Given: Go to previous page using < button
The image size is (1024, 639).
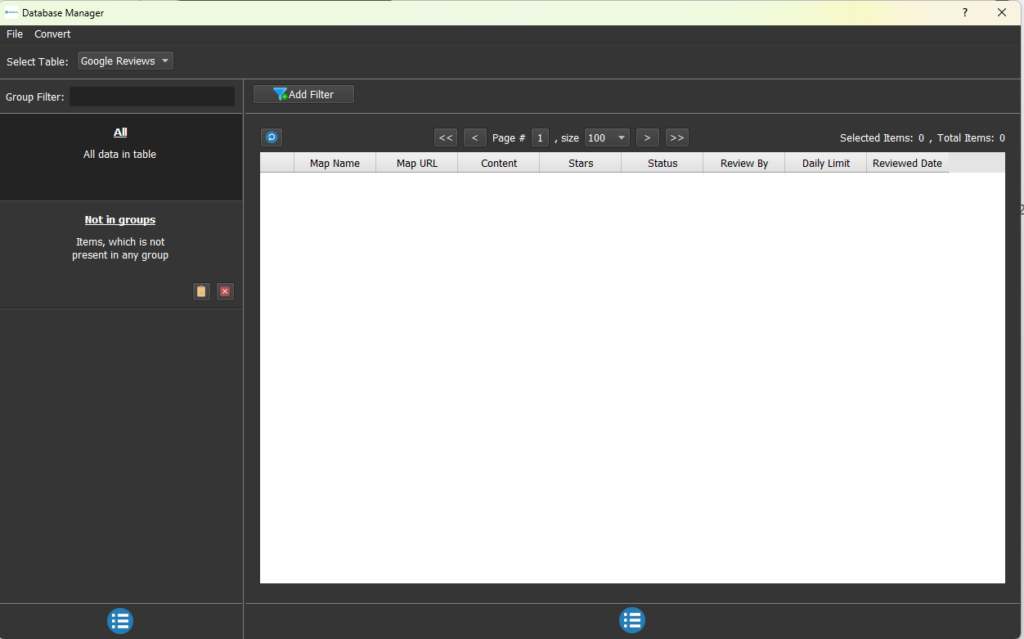Looking at the screenshot, I should [x=475, y=138].
